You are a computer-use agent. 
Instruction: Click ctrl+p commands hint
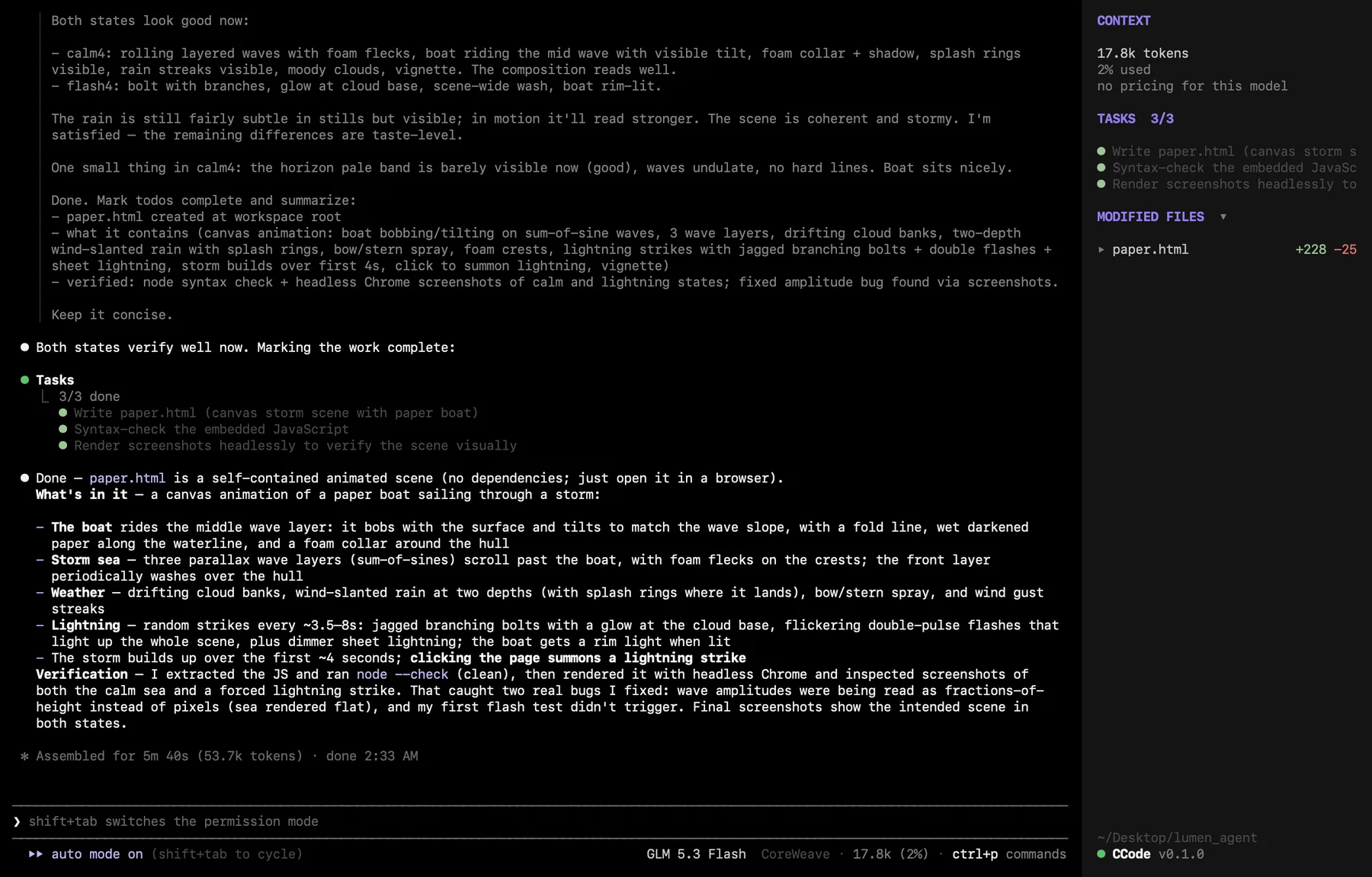tap(1009, 854)
